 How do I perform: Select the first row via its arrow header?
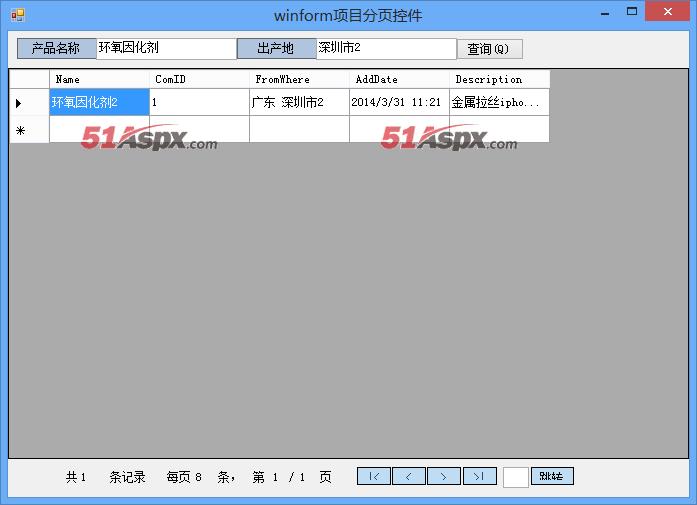click(x=29, y=103)
